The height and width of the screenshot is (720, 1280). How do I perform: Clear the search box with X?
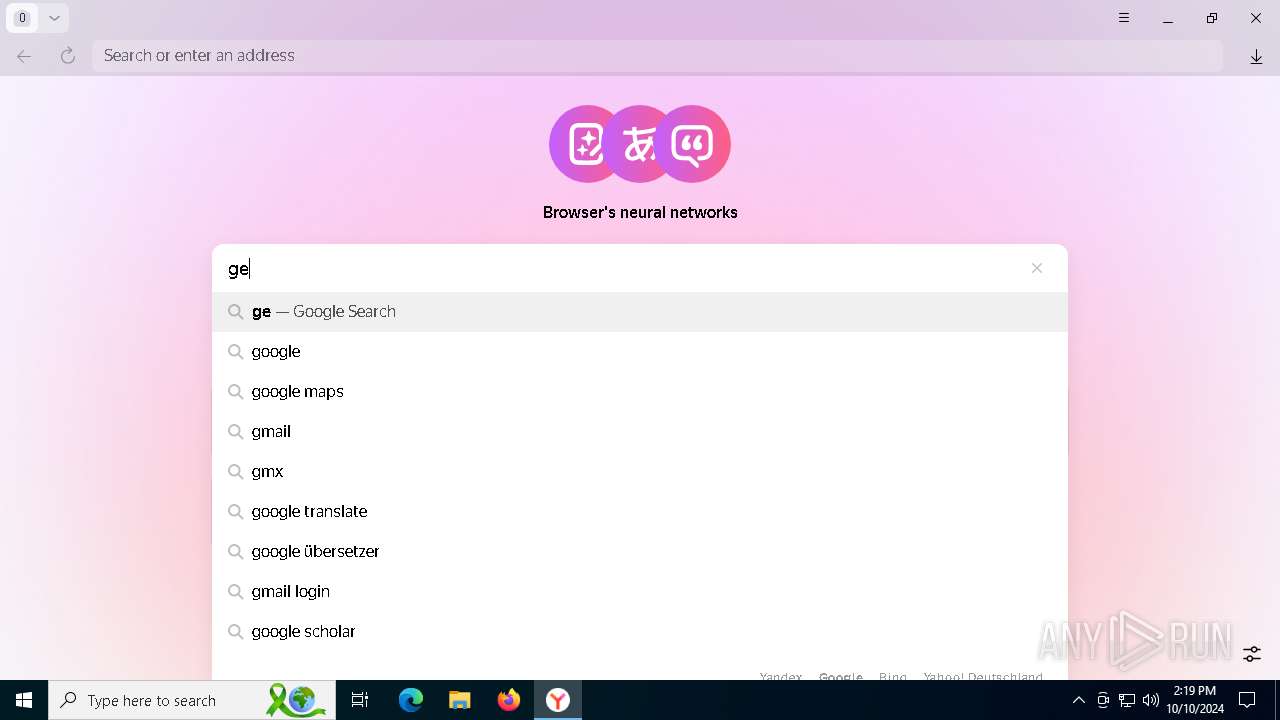pos(1037,268)
